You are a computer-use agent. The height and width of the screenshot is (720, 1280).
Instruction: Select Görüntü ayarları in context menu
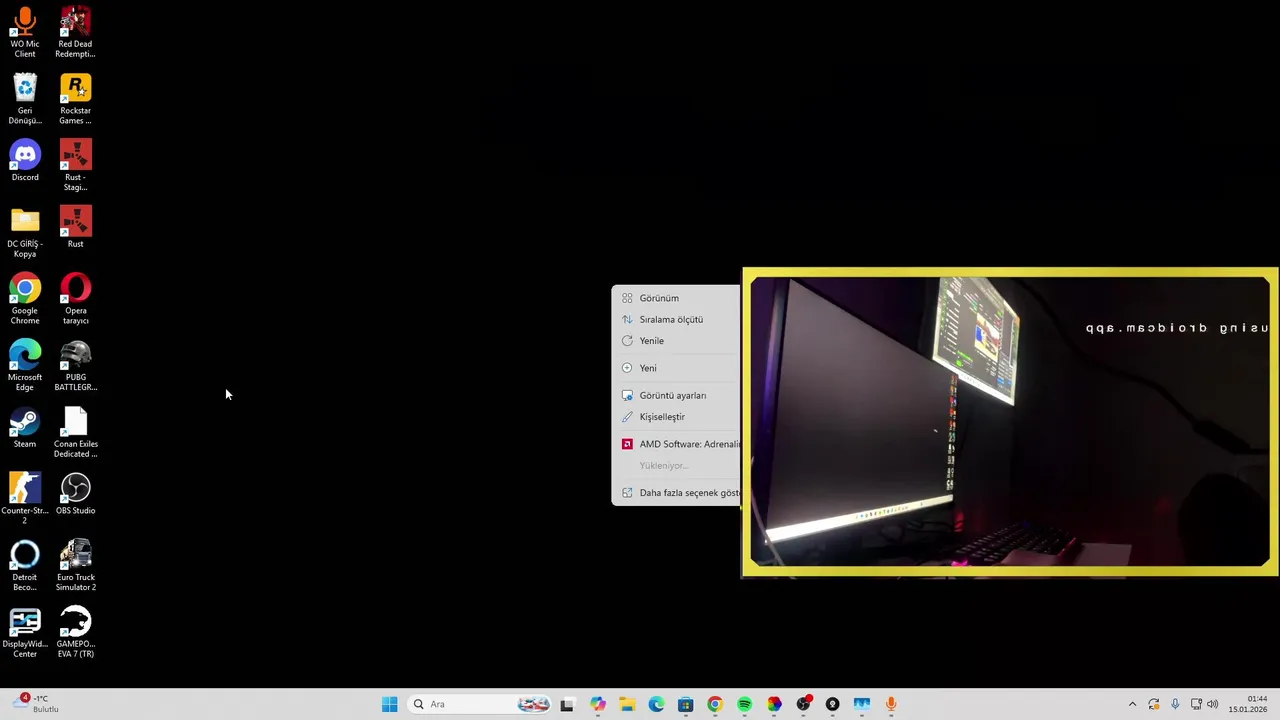click(677, 395)
